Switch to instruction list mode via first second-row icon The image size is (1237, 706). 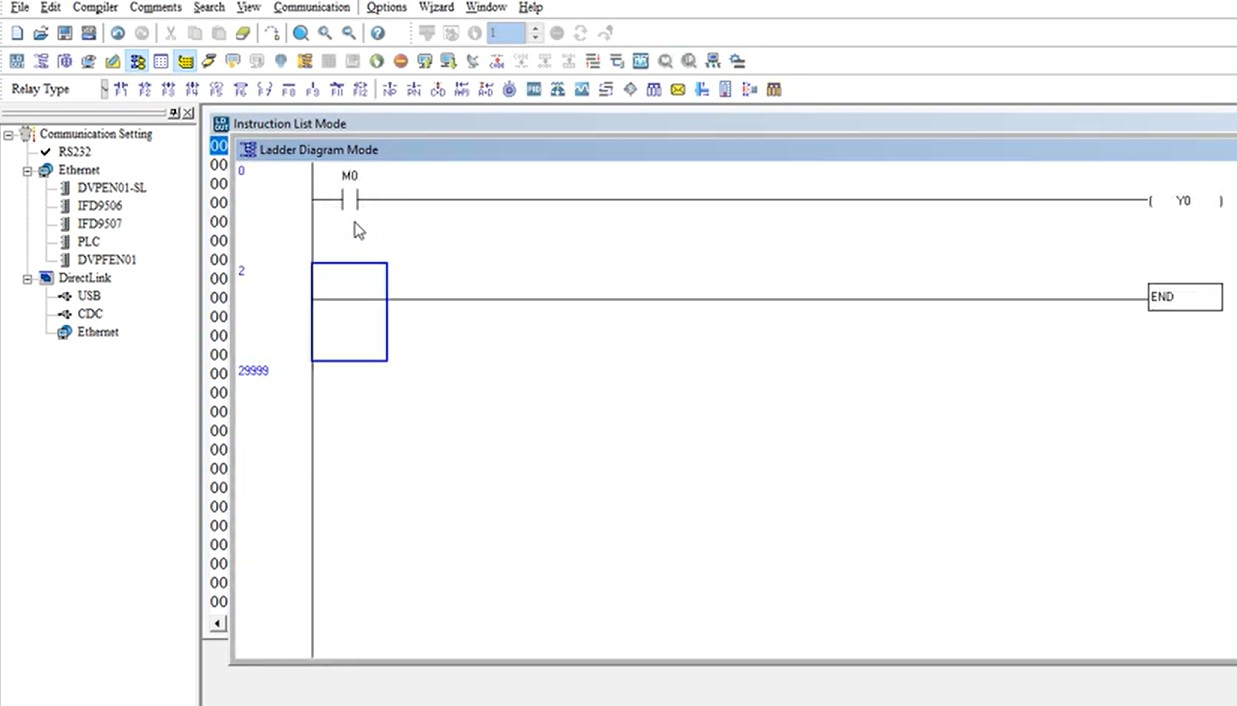click(17, 61)
